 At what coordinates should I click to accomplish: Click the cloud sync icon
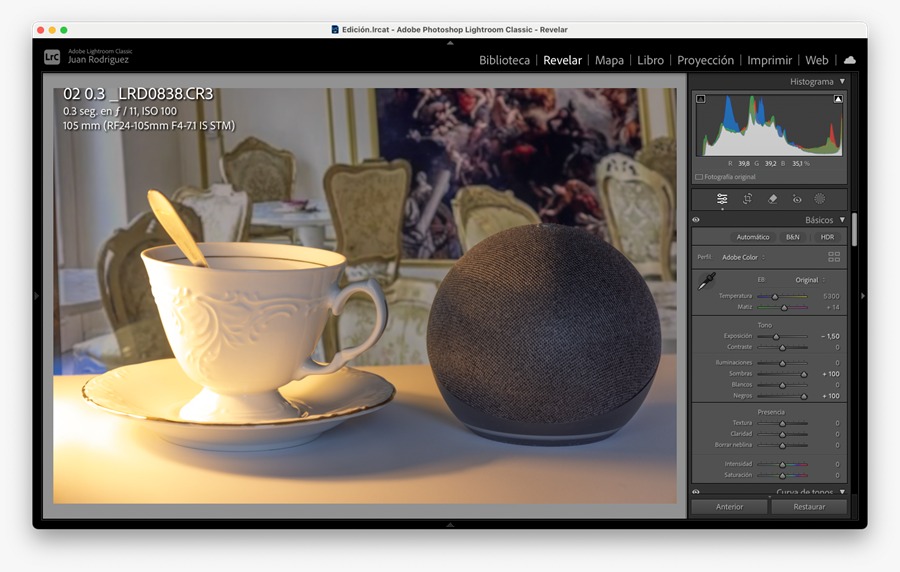(850, 60)
